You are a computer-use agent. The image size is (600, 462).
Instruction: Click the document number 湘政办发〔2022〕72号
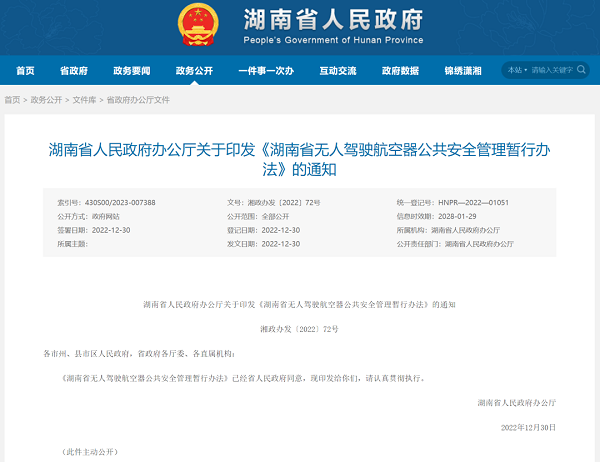click(x=290, y=202)
